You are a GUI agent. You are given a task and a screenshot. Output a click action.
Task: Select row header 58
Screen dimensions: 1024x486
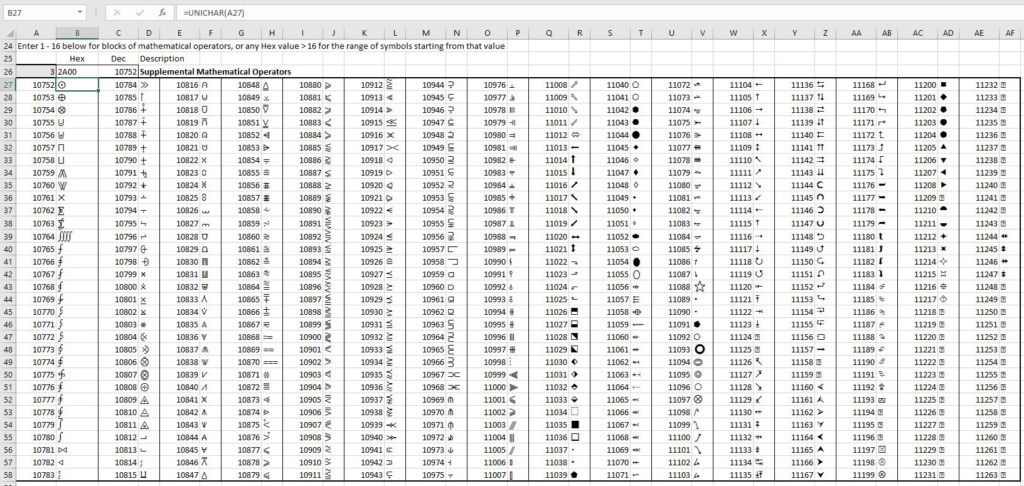pos(8,474)
